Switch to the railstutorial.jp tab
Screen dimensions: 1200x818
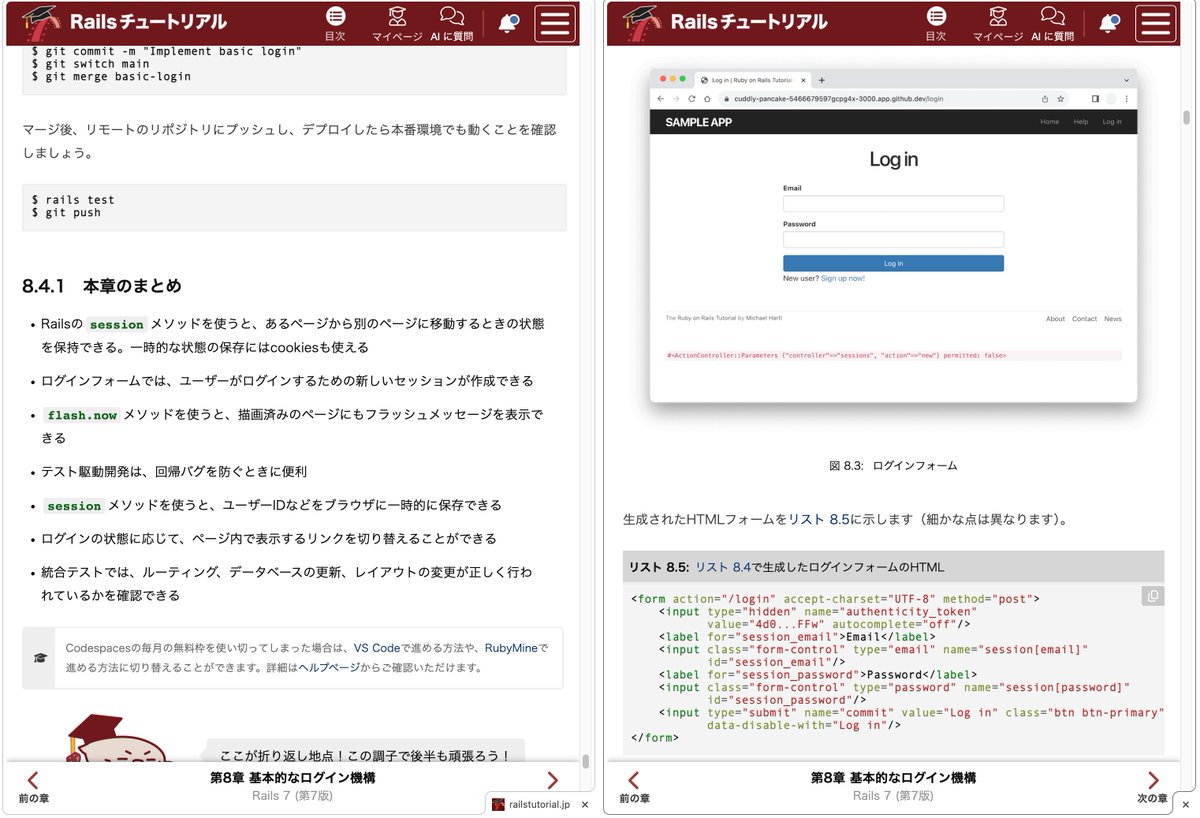[537, 803]
